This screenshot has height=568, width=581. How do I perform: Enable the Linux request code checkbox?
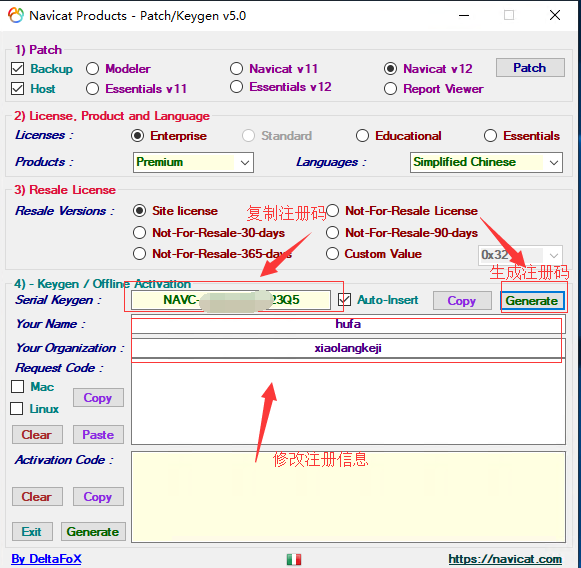tap(16, 409)
